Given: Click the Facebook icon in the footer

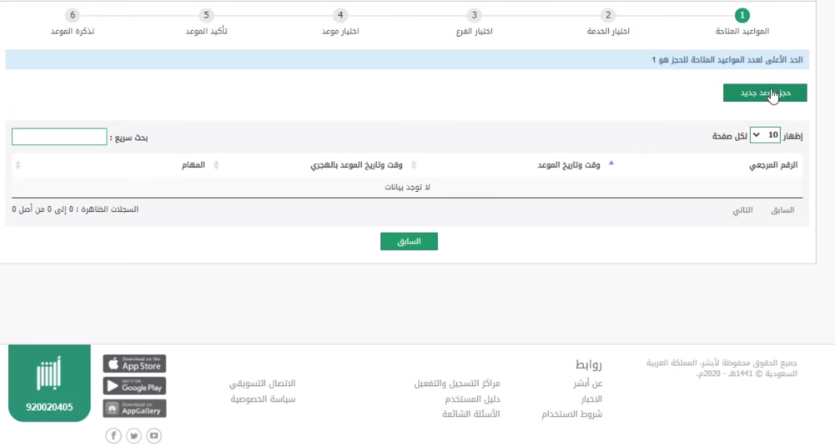Looking at the screenshot, I should click(114, 435).
